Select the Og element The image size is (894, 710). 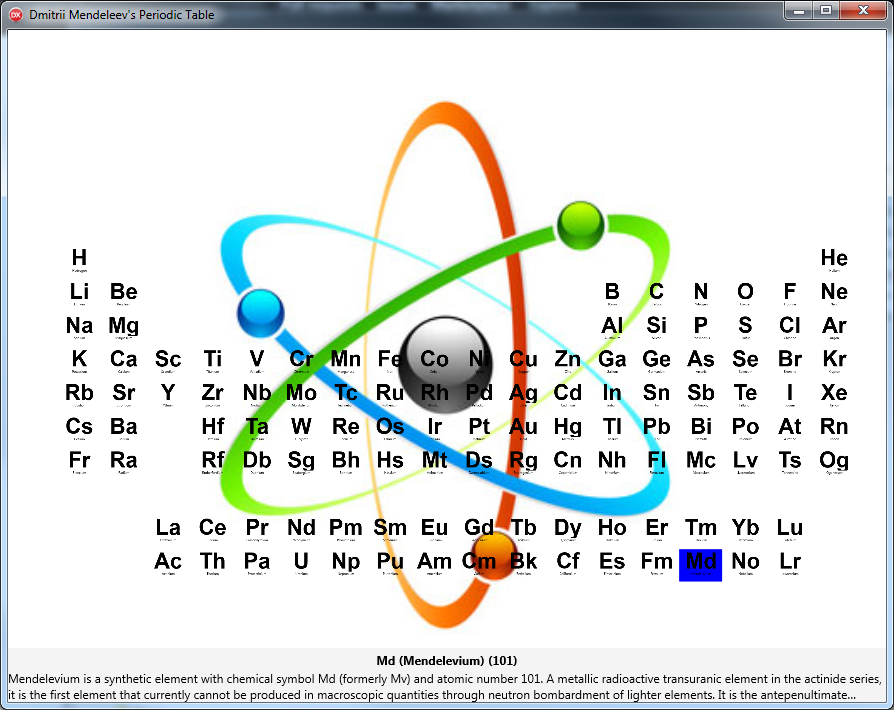coord(834,461)
